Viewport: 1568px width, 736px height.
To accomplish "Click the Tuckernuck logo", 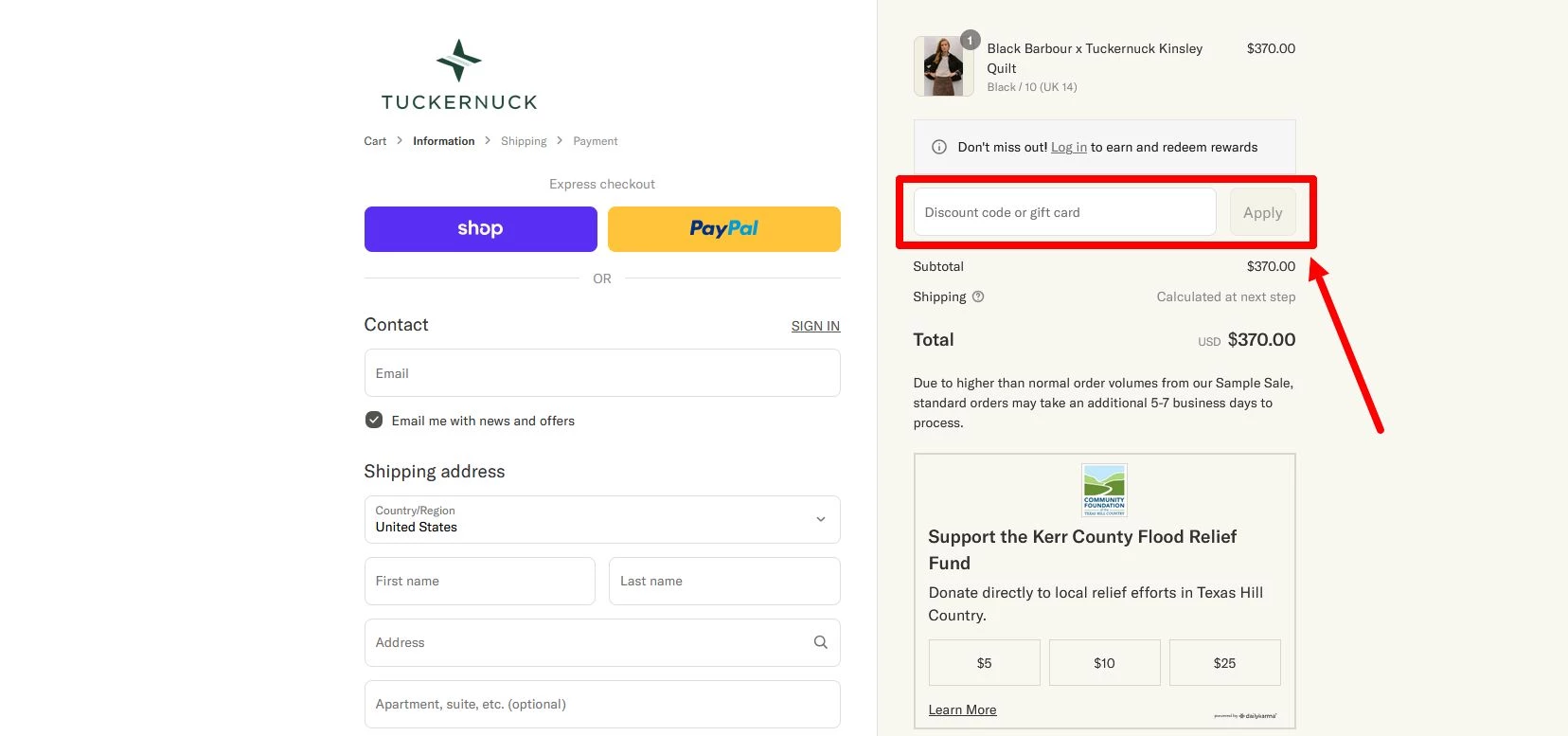I will pos(459,75).
